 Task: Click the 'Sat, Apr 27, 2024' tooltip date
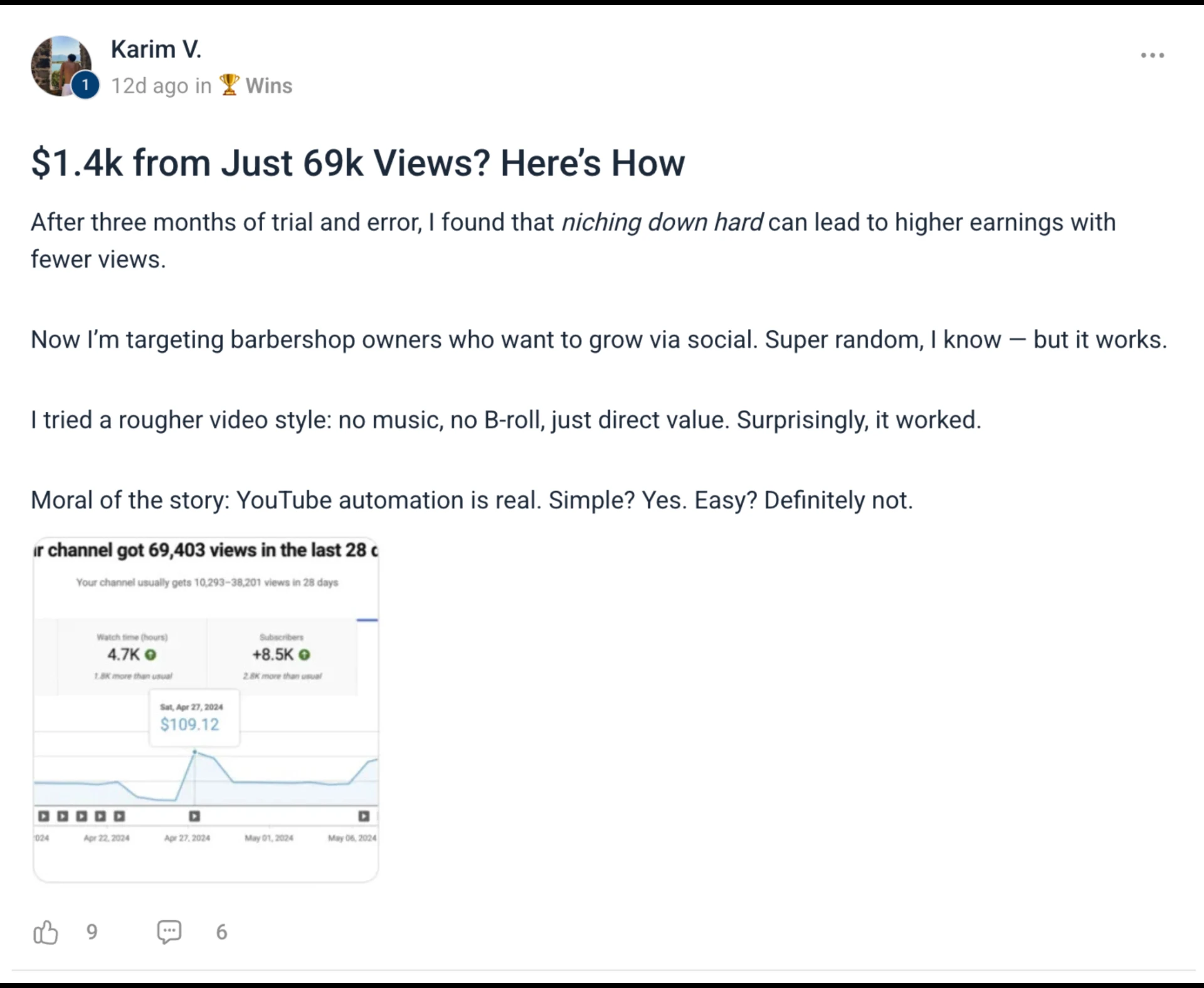191,707
